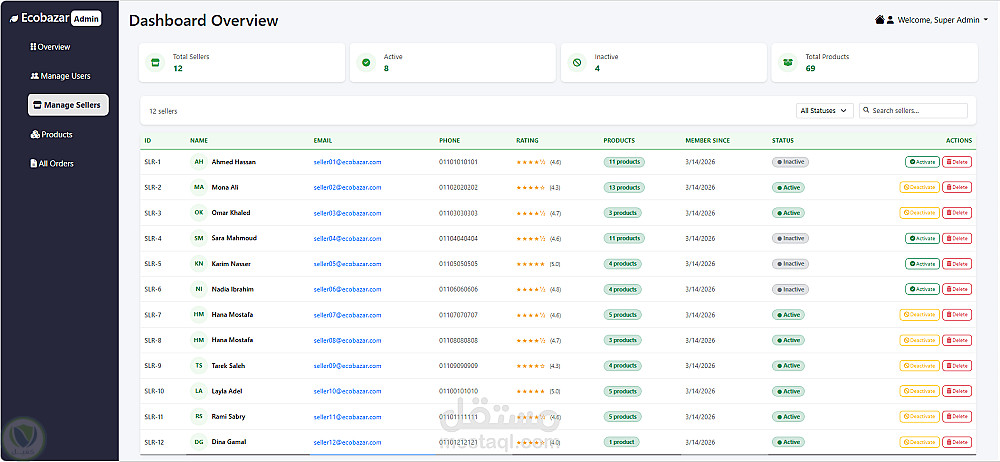Deactivate seller Layla Adel
Screen dimensions: 1000x462
coord(919,391)
